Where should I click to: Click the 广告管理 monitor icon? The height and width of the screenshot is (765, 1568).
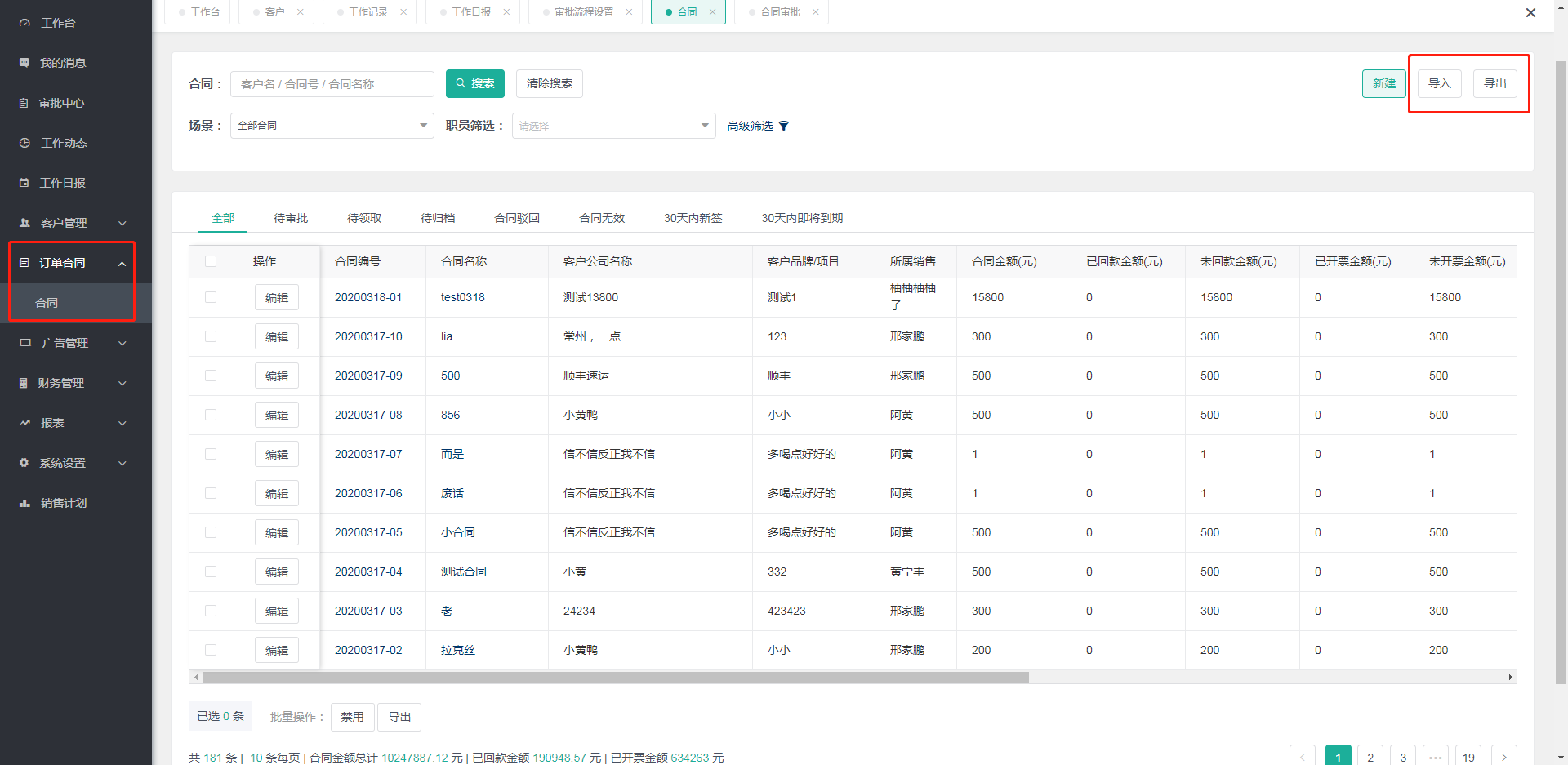coord(25,343)
